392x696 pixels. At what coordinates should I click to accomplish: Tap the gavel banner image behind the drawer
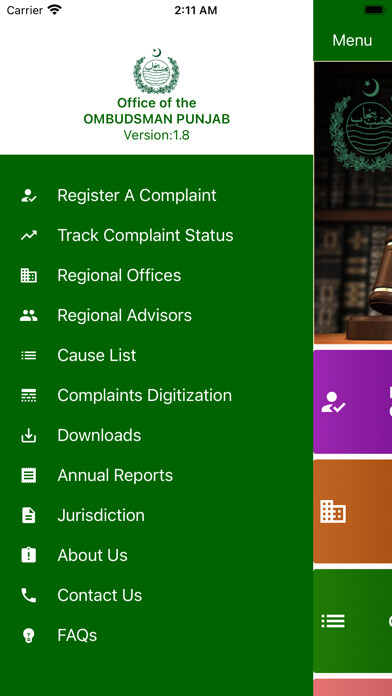[353, 203]
